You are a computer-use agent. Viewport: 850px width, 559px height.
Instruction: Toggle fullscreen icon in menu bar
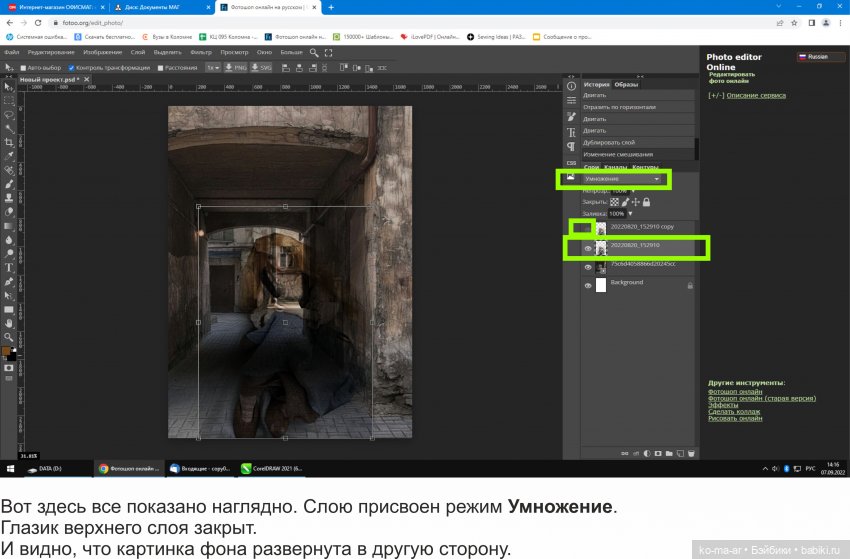[329, 53]
